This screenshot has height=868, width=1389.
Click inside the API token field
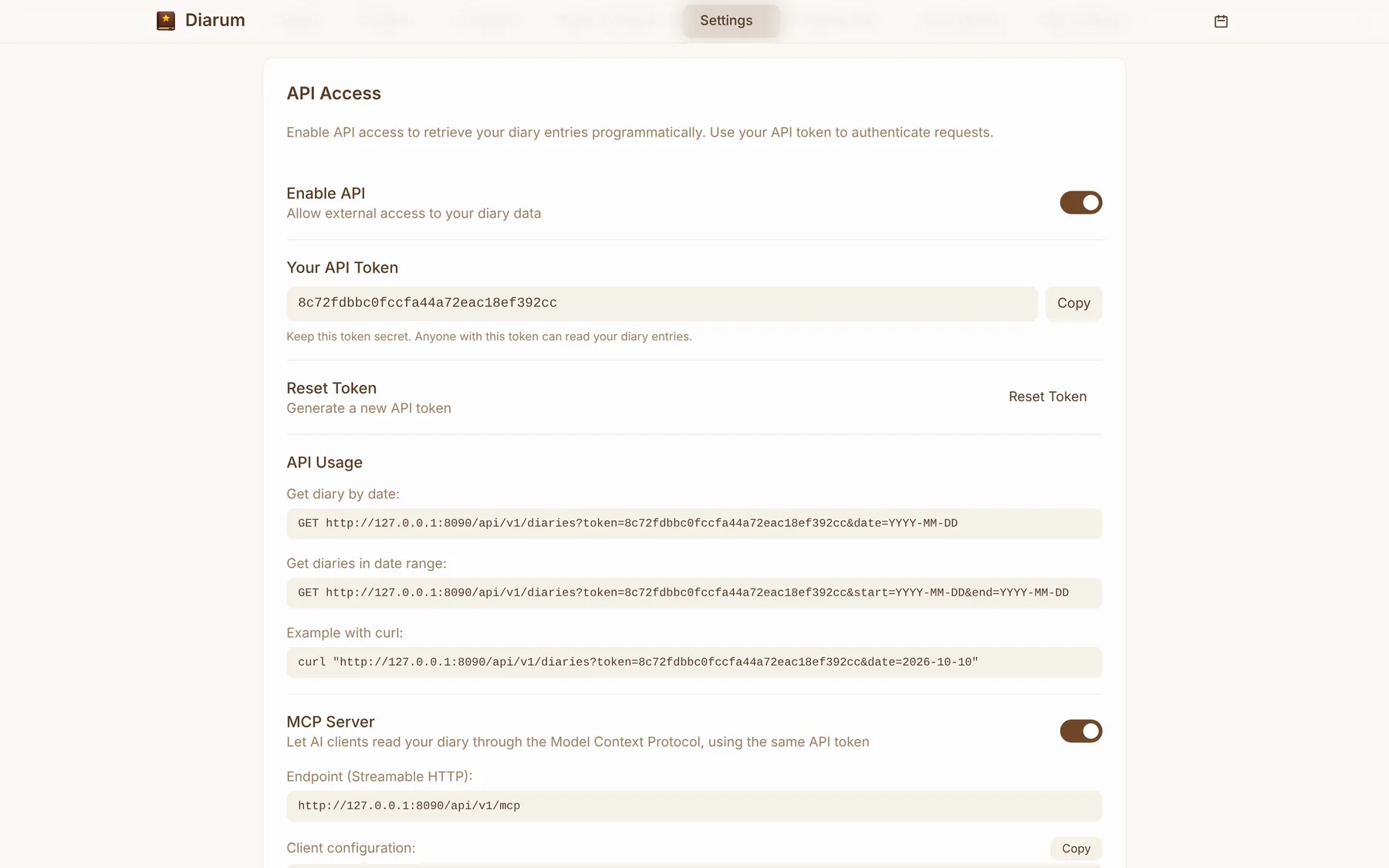(661, 303)
